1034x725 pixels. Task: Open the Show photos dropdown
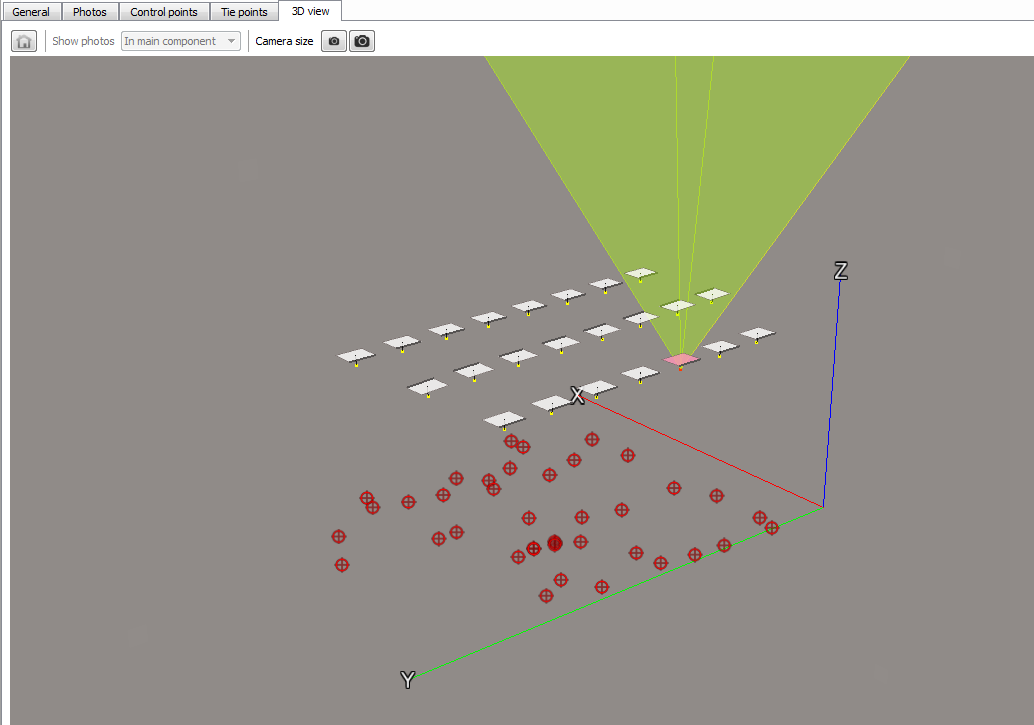(181, 41)
